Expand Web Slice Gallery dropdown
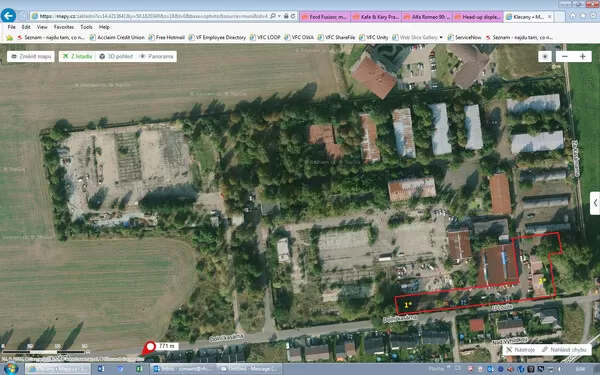The height and width of the screenshot is (375, 600). click(x=441, y=38)
